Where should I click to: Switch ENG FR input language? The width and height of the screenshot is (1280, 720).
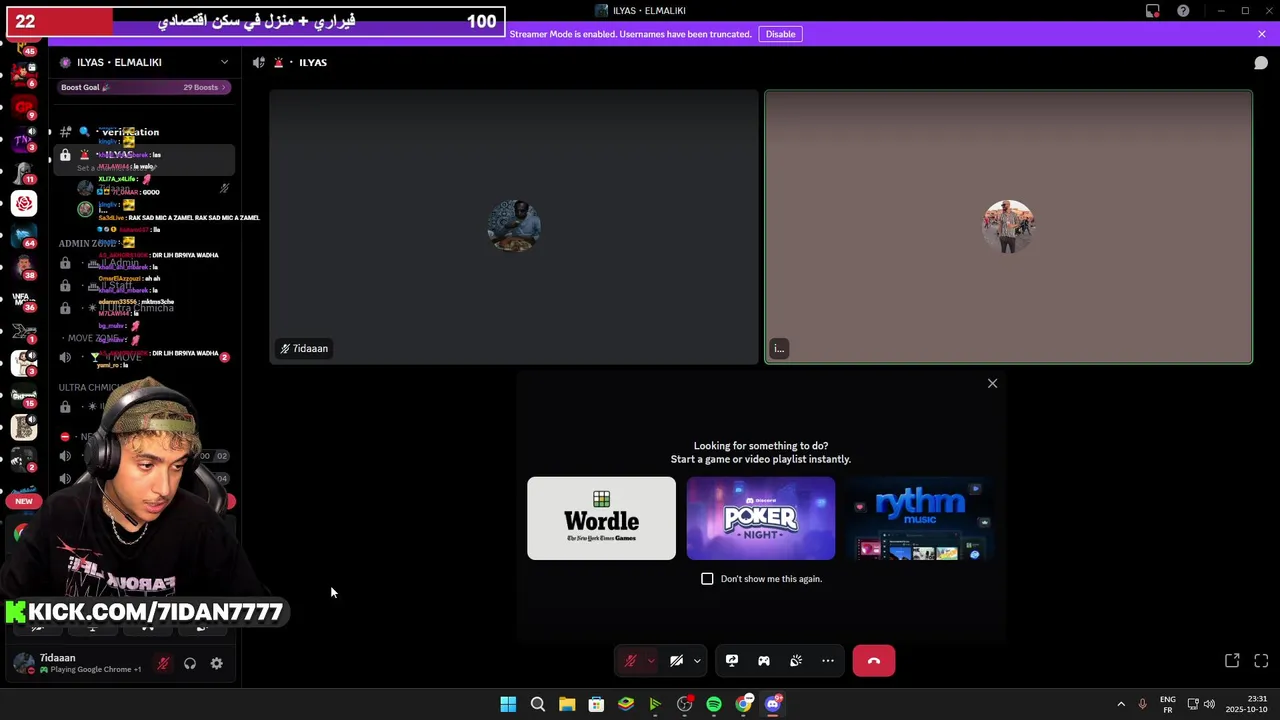(x=1168, y=704)
